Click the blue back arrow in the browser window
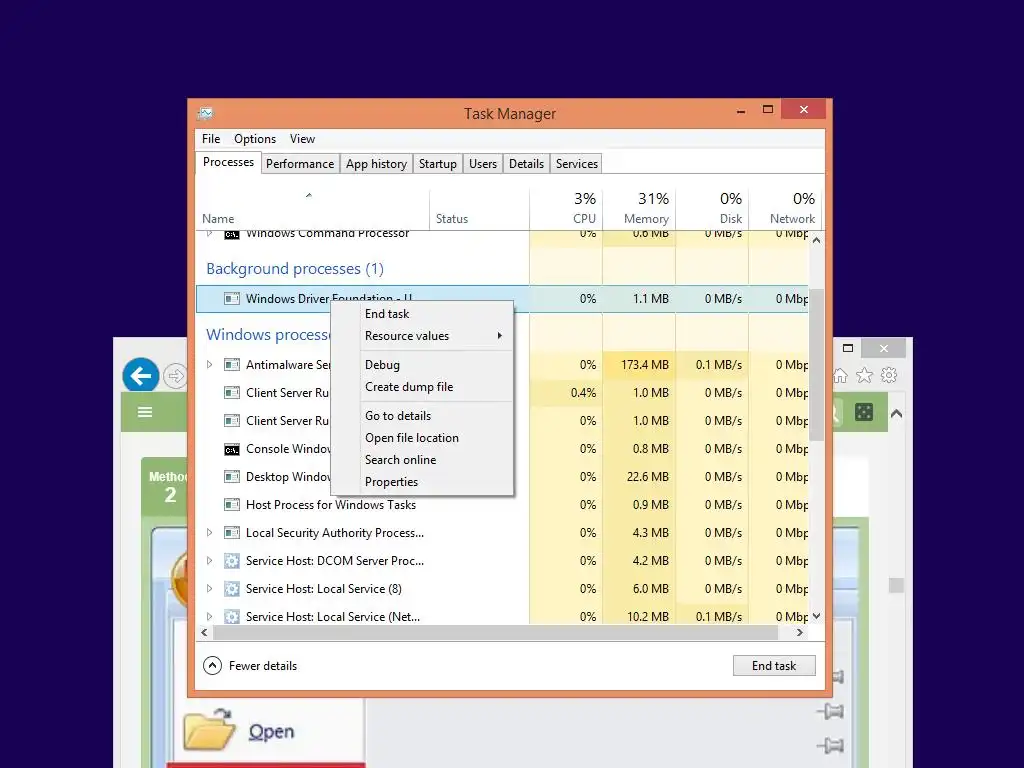This screenshot has height=768, width=1024. click(140, 376)
